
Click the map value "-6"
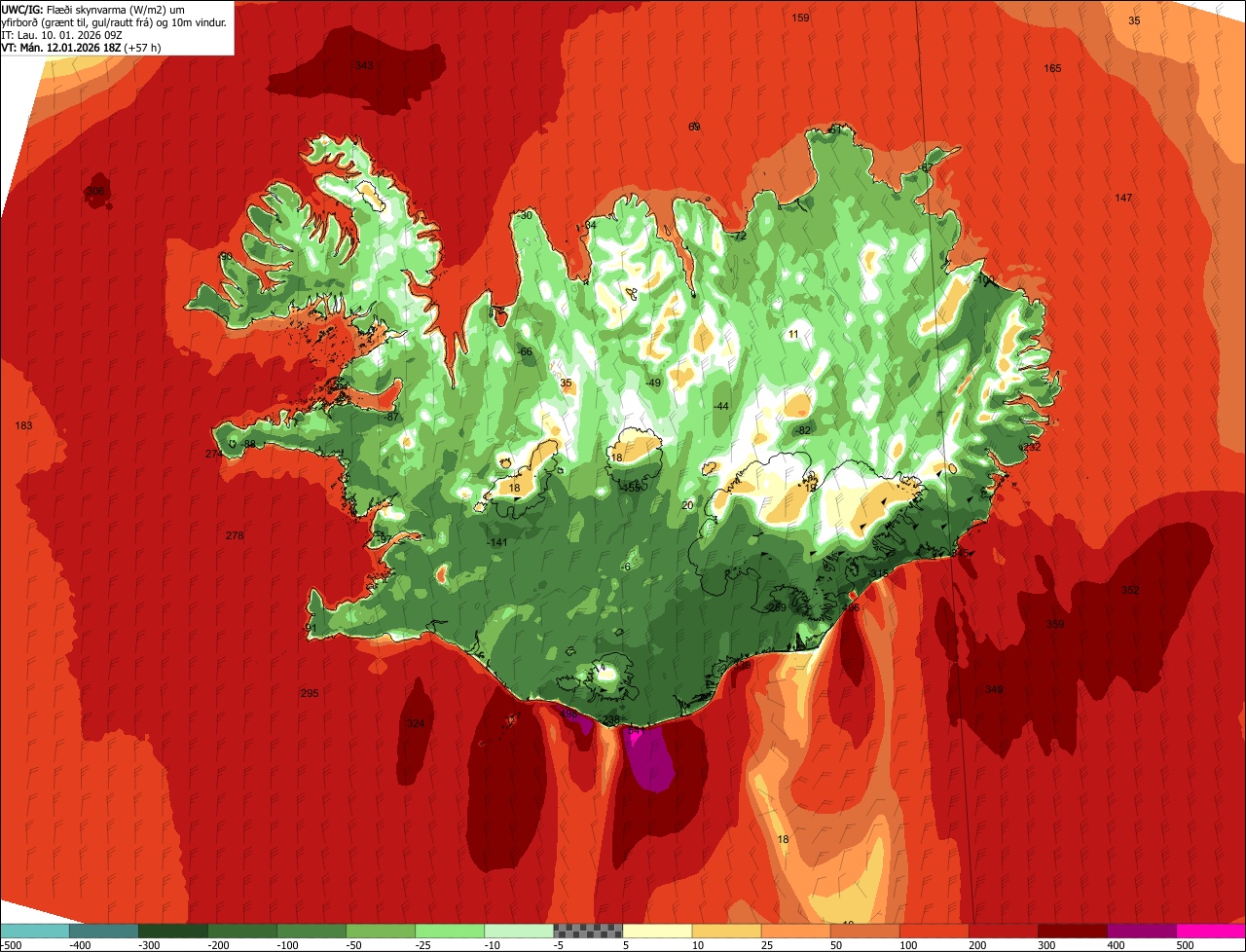[x=626, y=568]
